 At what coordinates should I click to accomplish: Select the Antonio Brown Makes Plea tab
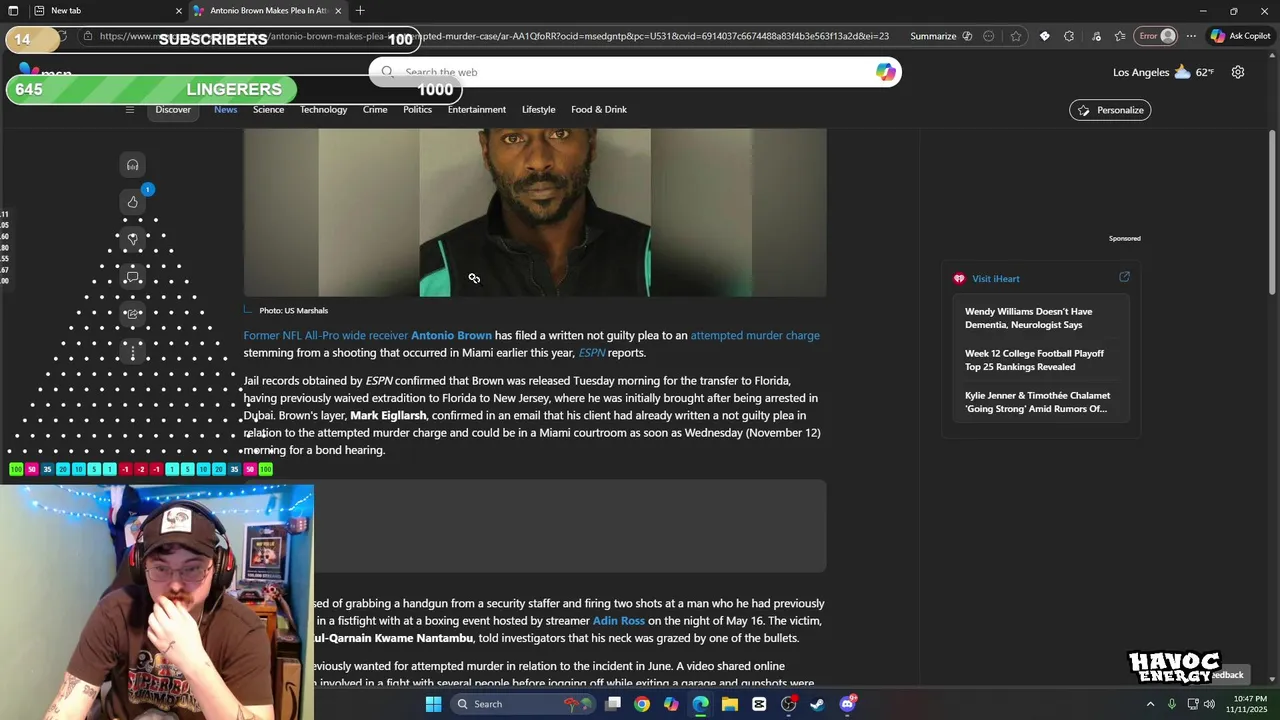pyautogui.click(x=268, y=10)
